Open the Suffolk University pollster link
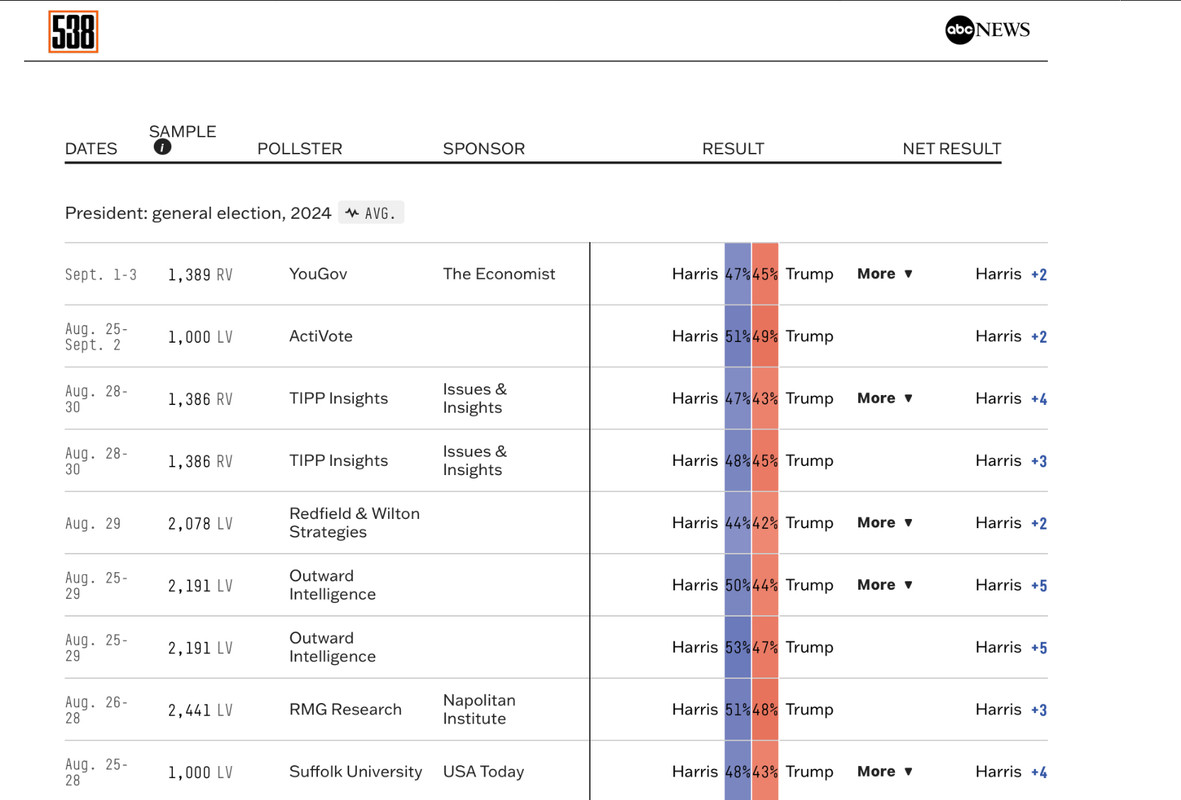The width and height of the screenshot is (1181, 800). tap(356, 771)
